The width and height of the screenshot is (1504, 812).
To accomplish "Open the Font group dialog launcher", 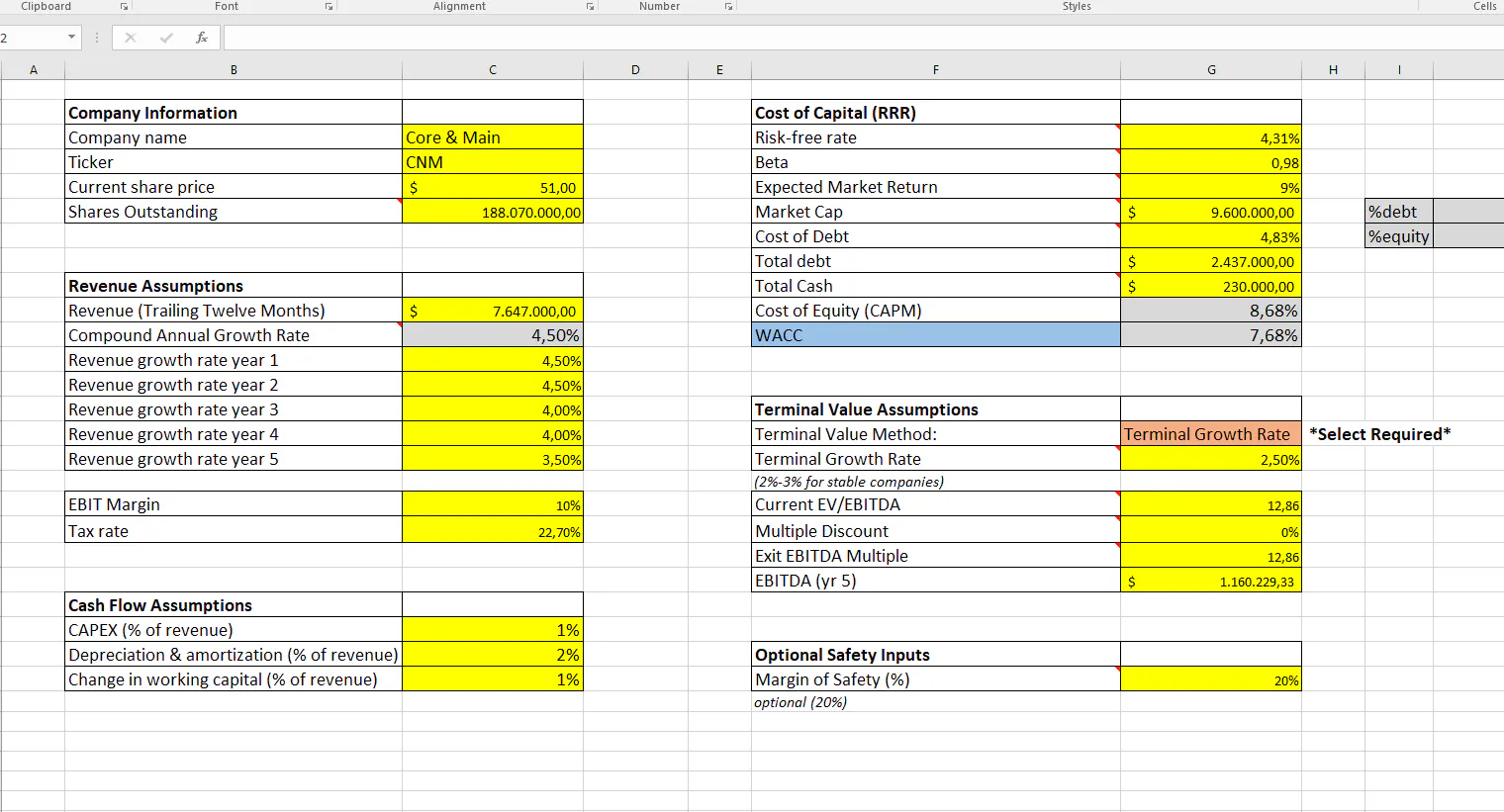I will pyautogui.click(x=329, y=7).
